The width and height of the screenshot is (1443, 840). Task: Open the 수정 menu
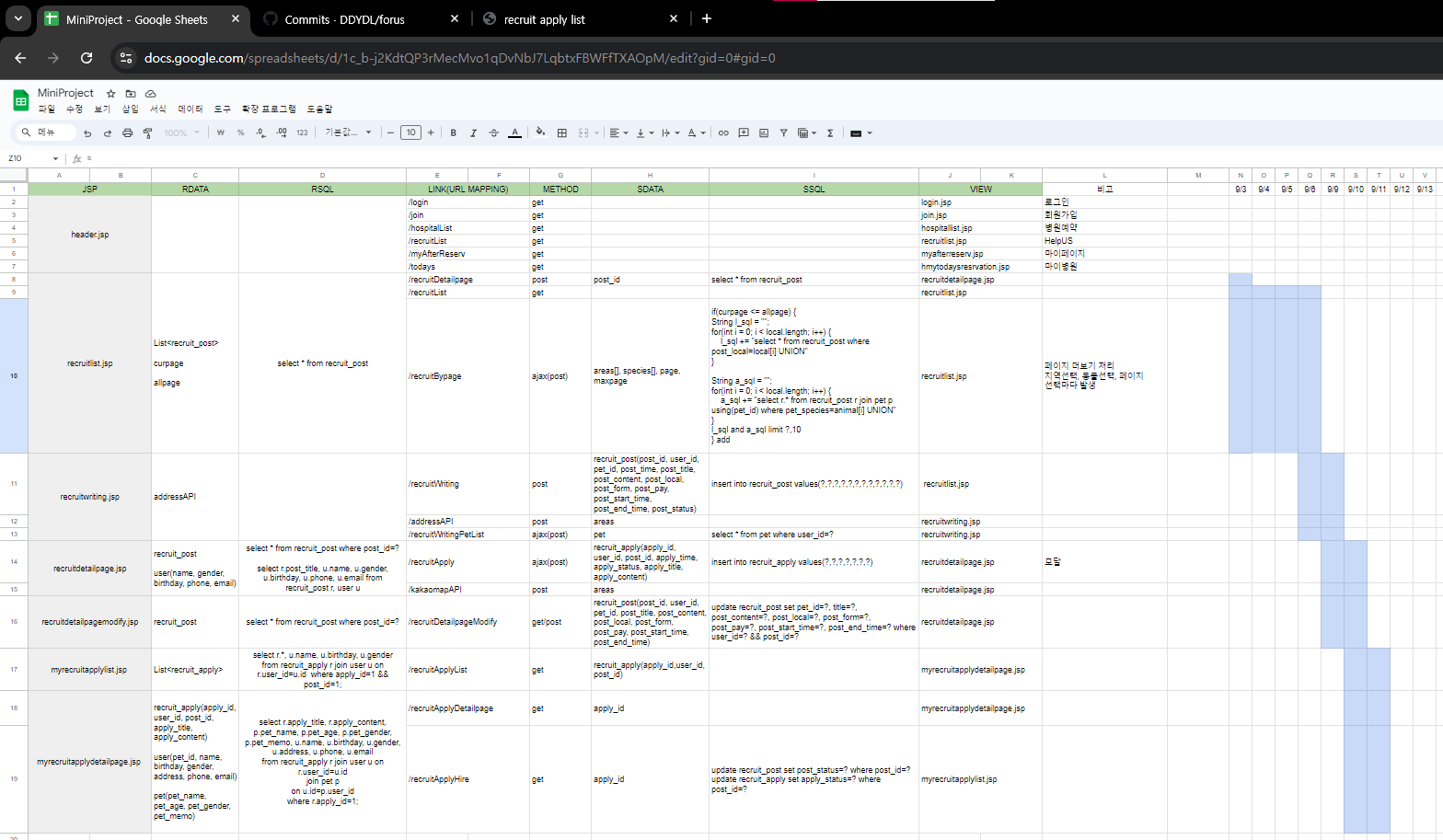75,109
